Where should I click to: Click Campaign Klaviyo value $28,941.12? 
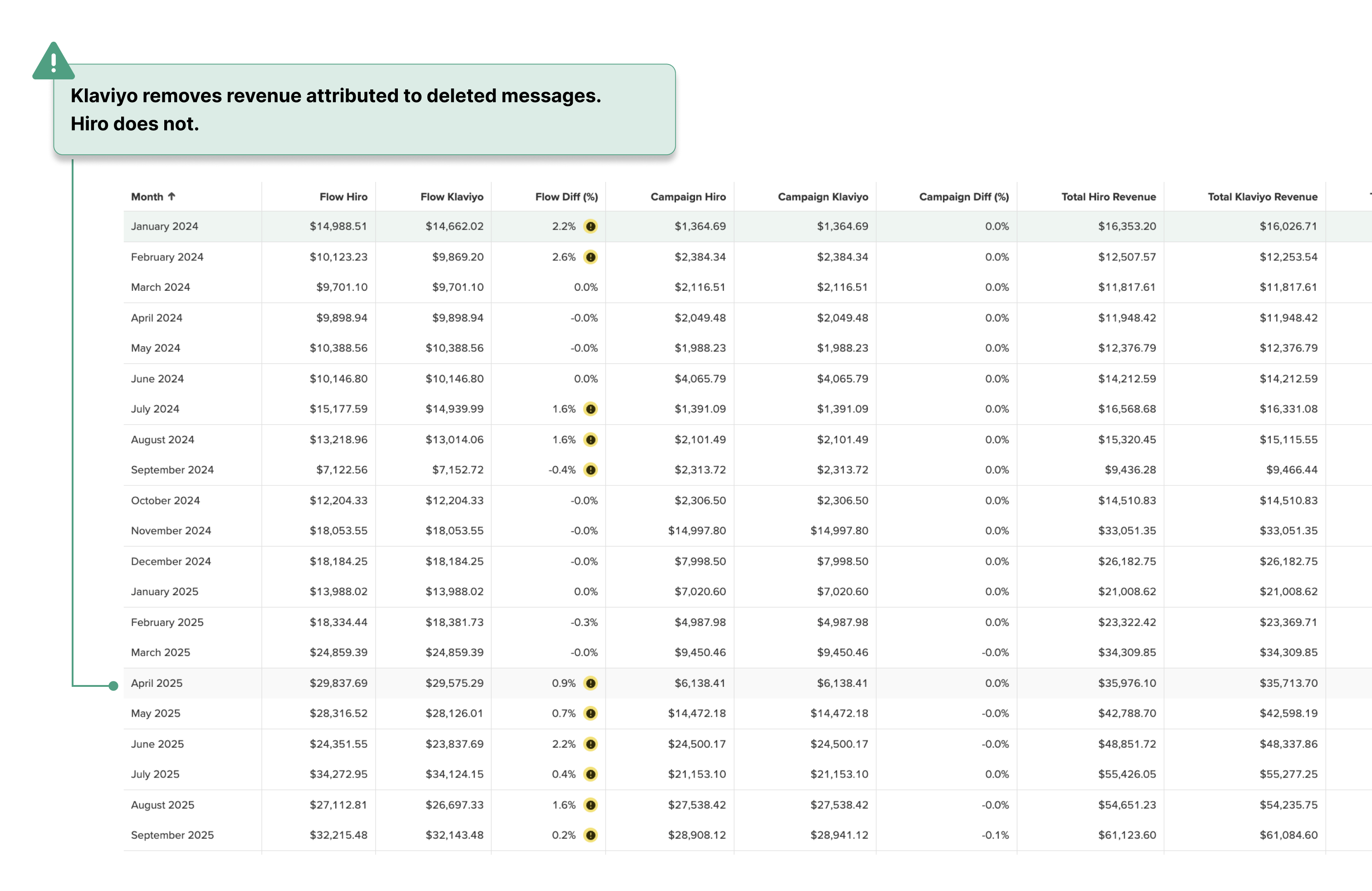pos(839,835)
